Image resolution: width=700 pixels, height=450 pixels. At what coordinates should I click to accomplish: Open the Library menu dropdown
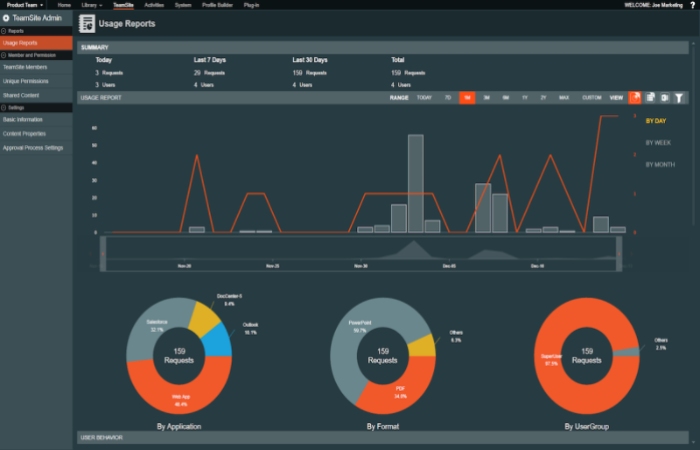[92, 5]
